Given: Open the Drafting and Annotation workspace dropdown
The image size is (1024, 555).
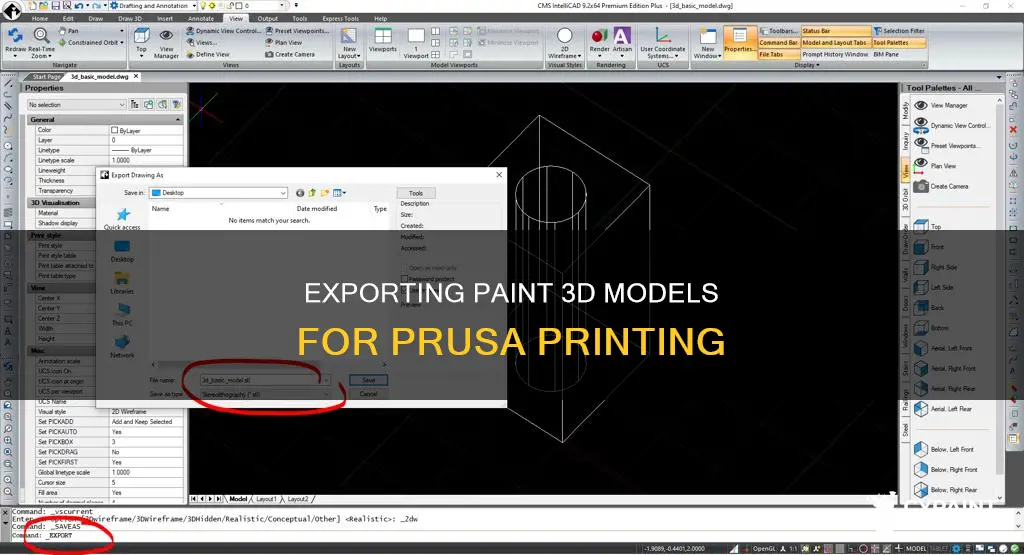Looking at the screenshot, I should pyautogui.click(x=194, y=6).
